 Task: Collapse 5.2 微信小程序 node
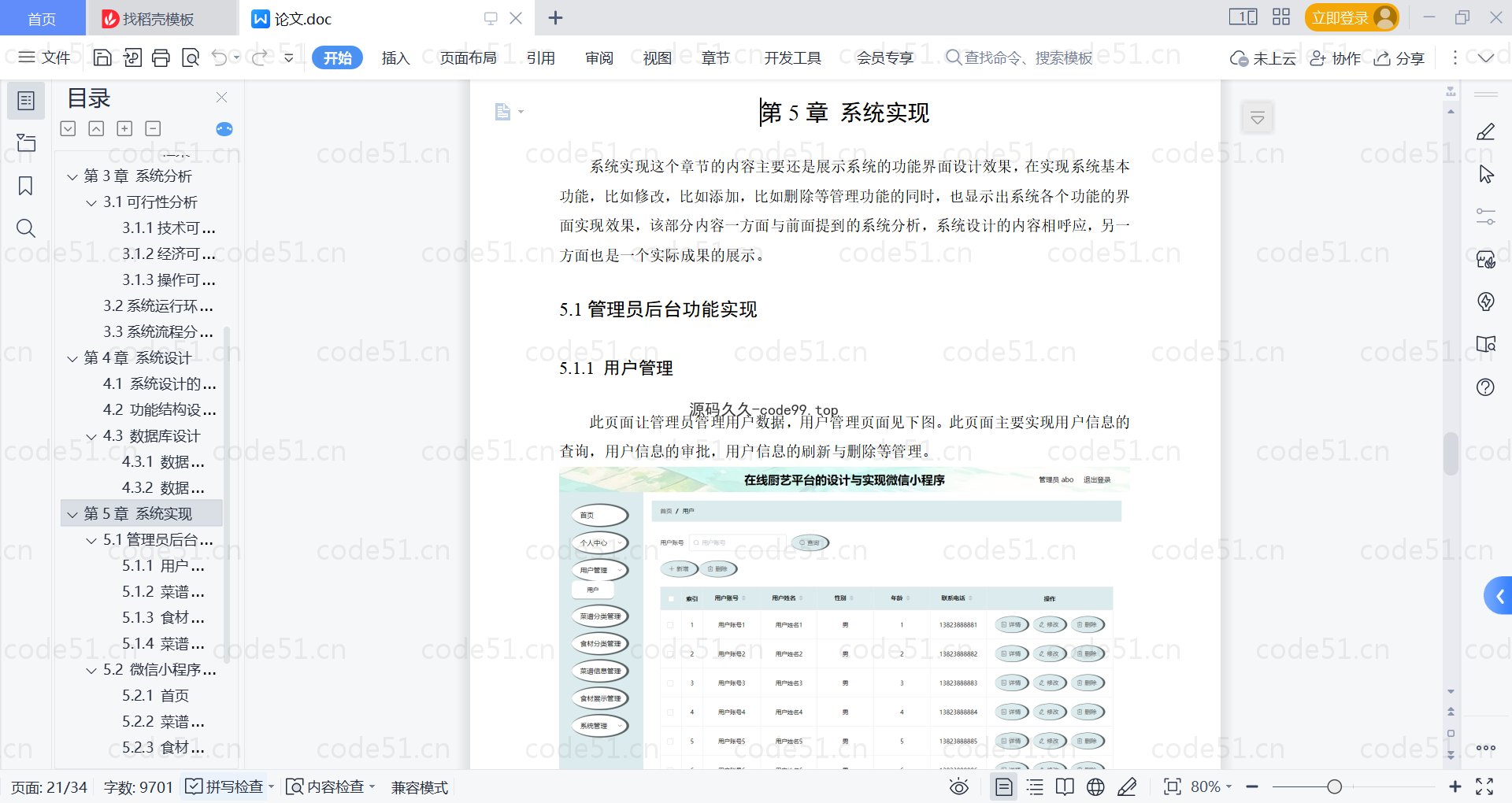coord(91,670)
